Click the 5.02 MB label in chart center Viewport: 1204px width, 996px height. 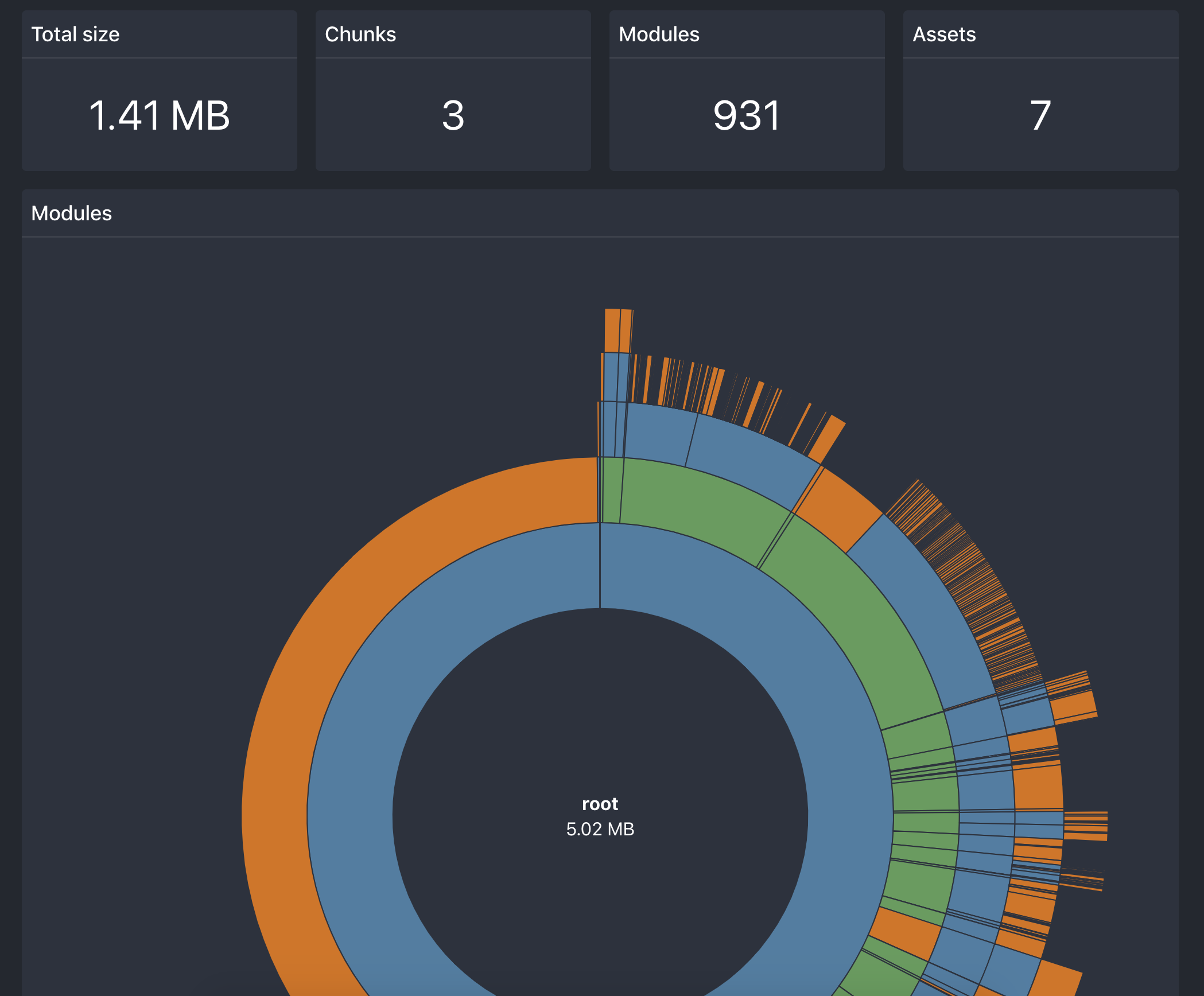point(600,829)
